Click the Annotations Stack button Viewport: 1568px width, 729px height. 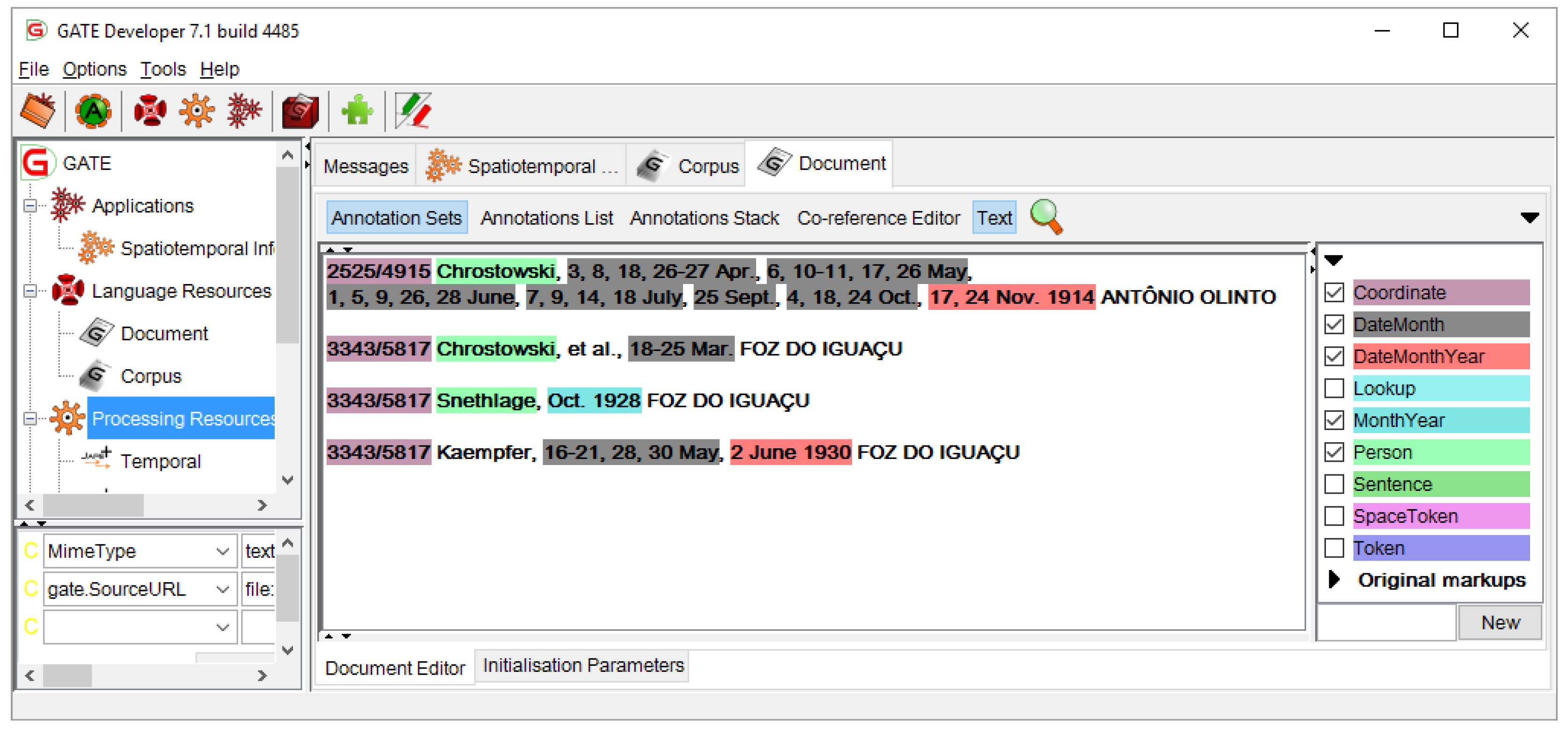coord(704,217)
